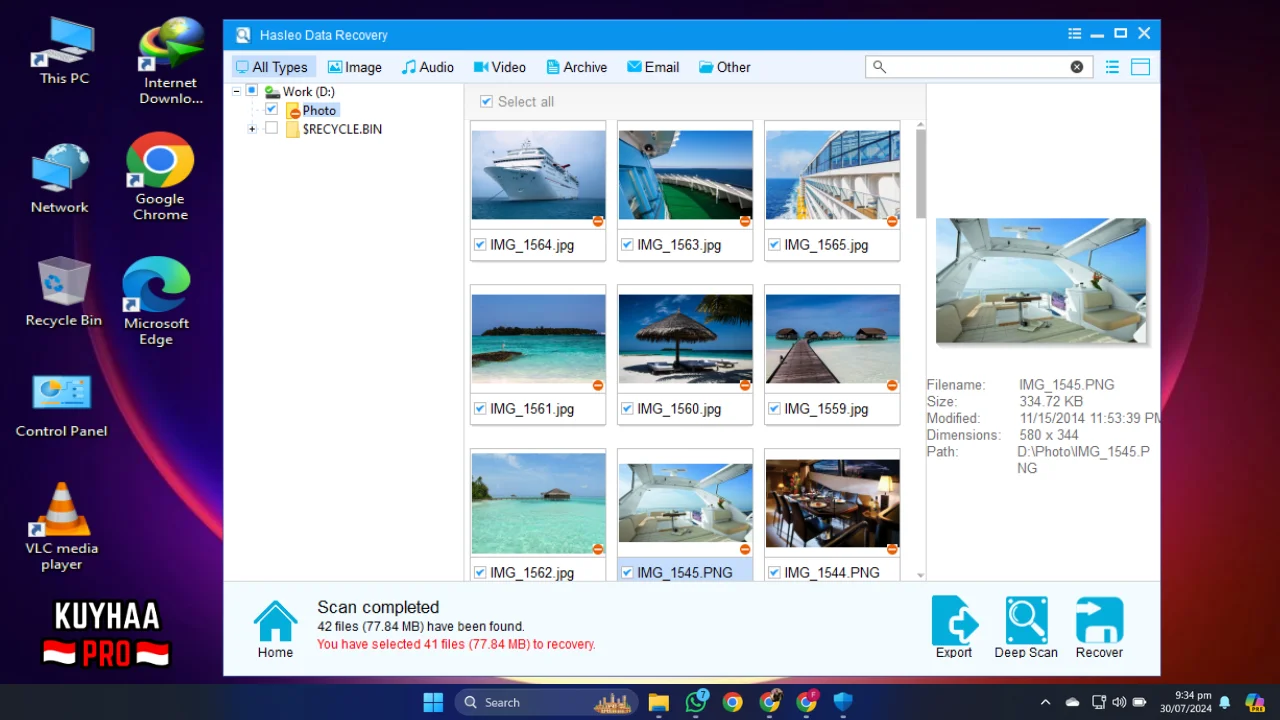Open File Explorer from taskbar
Viewport: 1280px width, 720px height.
(658, 702)
